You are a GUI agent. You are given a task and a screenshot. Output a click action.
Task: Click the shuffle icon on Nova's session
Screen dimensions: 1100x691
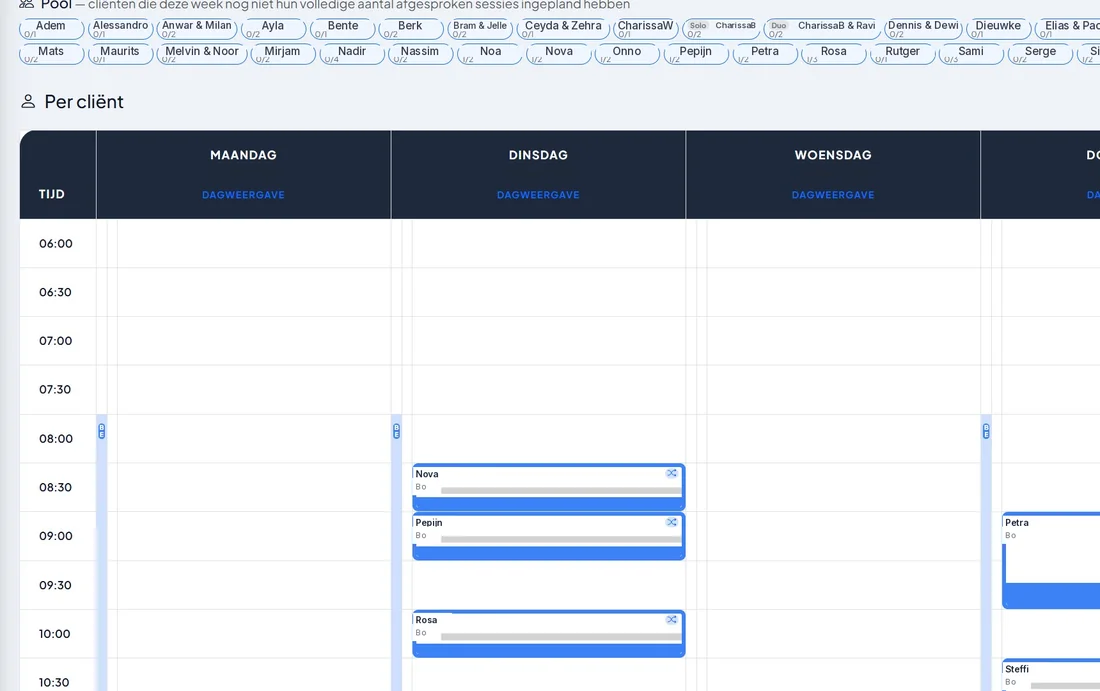(671, 473)
